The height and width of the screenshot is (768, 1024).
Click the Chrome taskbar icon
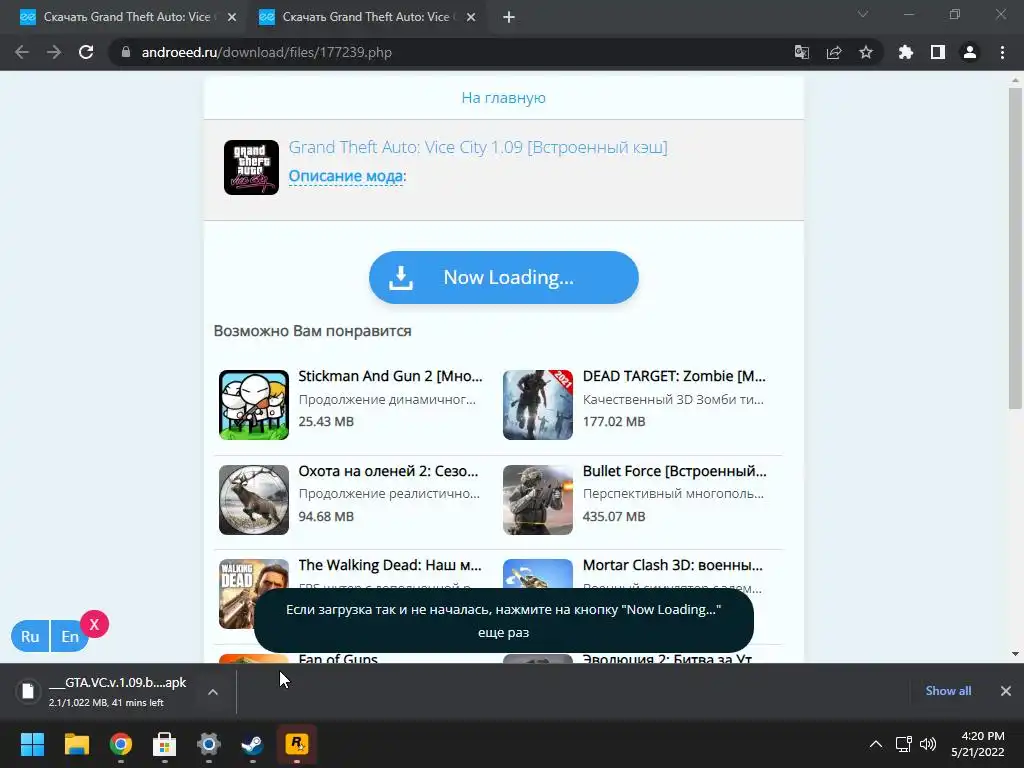tap(121, 744)
